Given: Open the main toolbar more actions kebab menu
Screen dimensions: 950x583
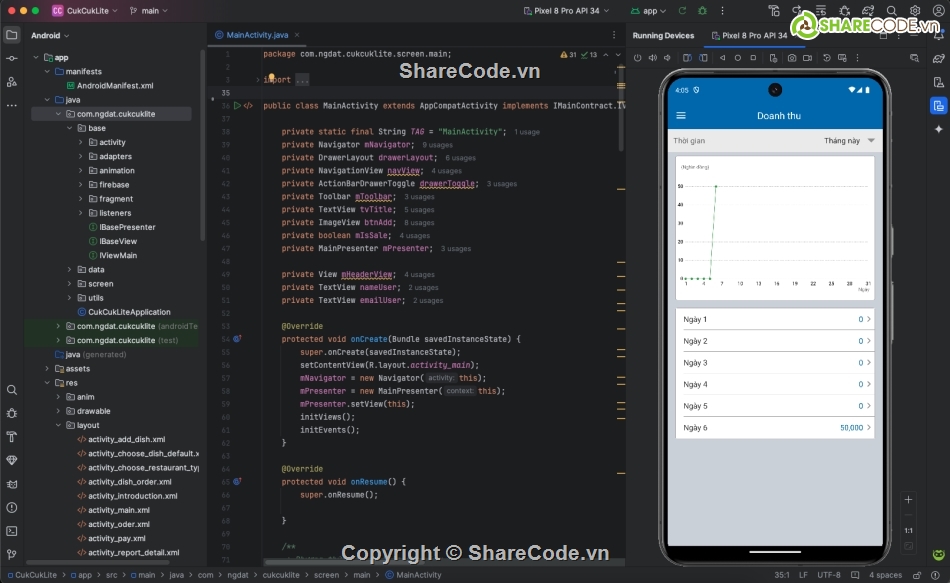Looking at the screenshot, I should tap(722, 11).
